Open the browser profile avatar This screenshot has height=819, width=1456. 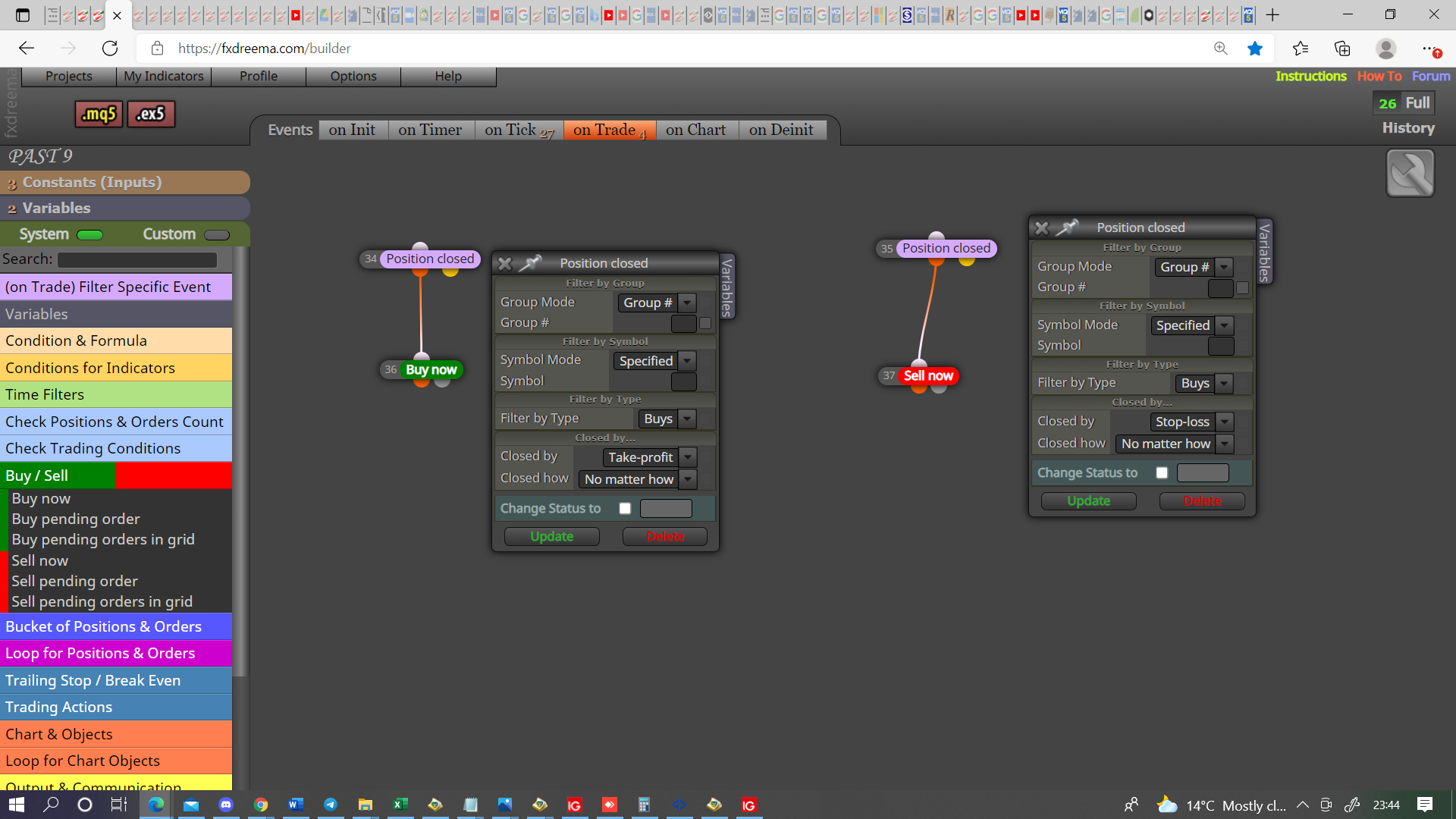click(1386, 49)
